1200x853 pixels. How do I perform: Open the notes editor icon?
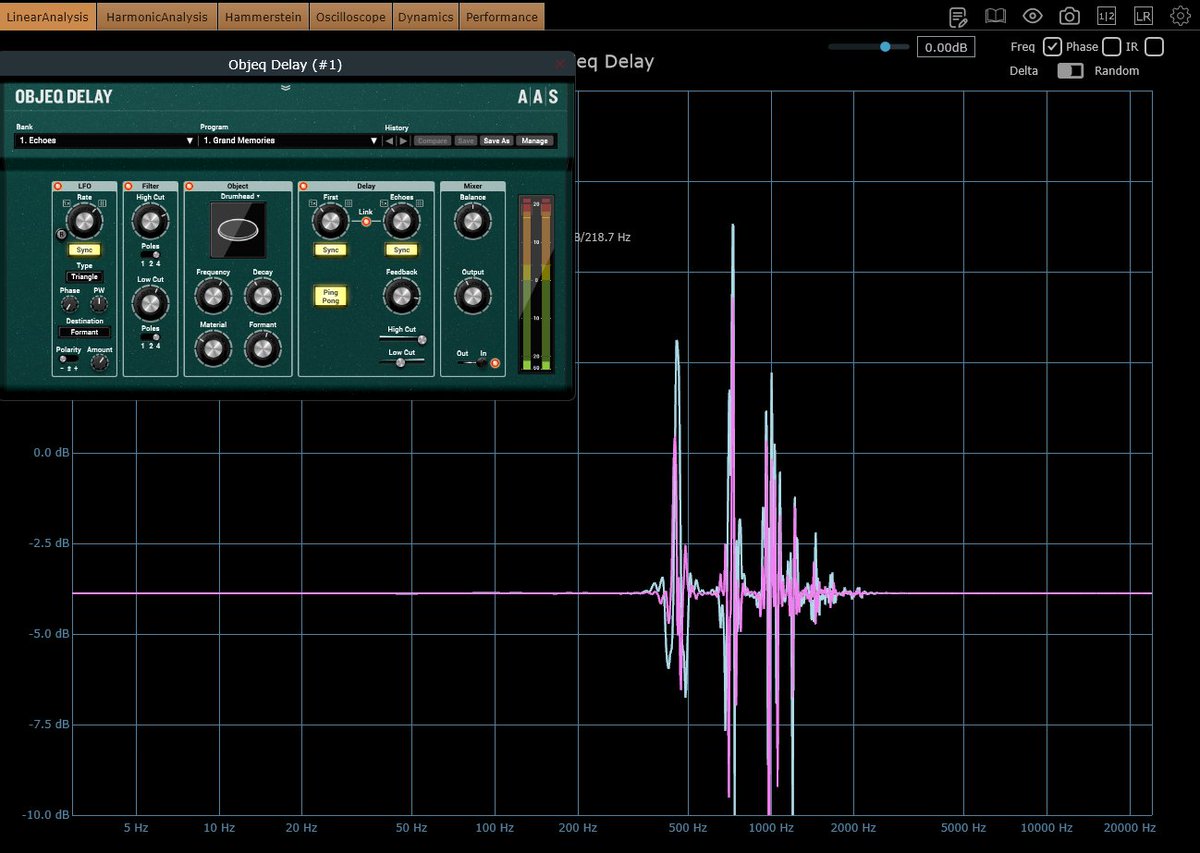(x=958, y=16)
